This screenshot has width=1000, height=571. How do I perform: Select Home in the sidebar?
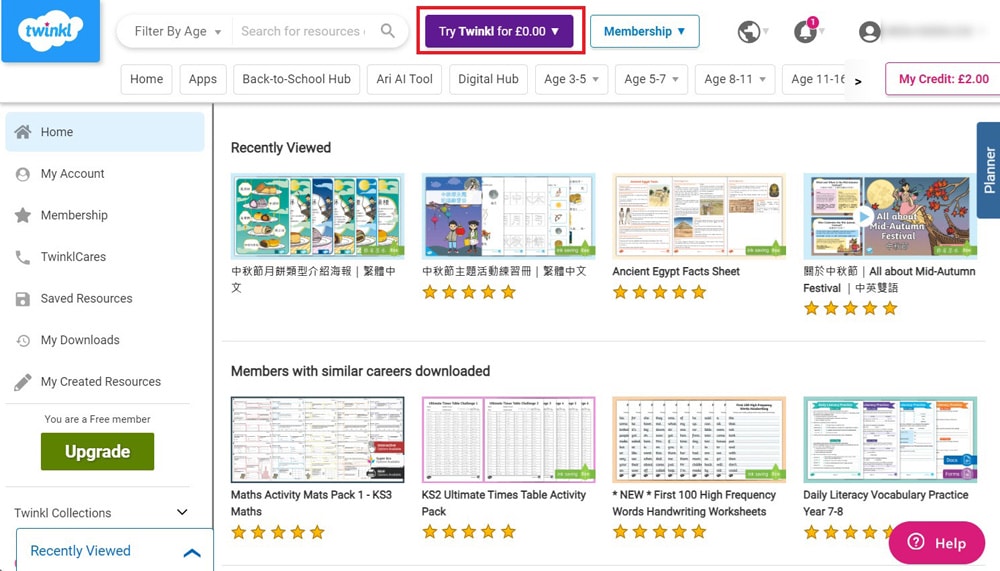pos(105,132)
